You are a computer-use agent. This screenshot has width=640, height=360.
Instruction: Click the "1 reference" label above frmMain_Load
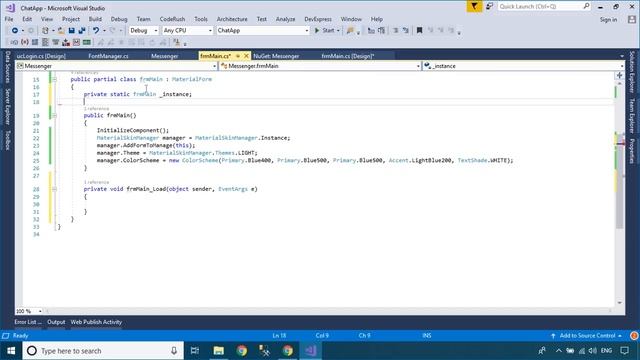click(96, 182)
